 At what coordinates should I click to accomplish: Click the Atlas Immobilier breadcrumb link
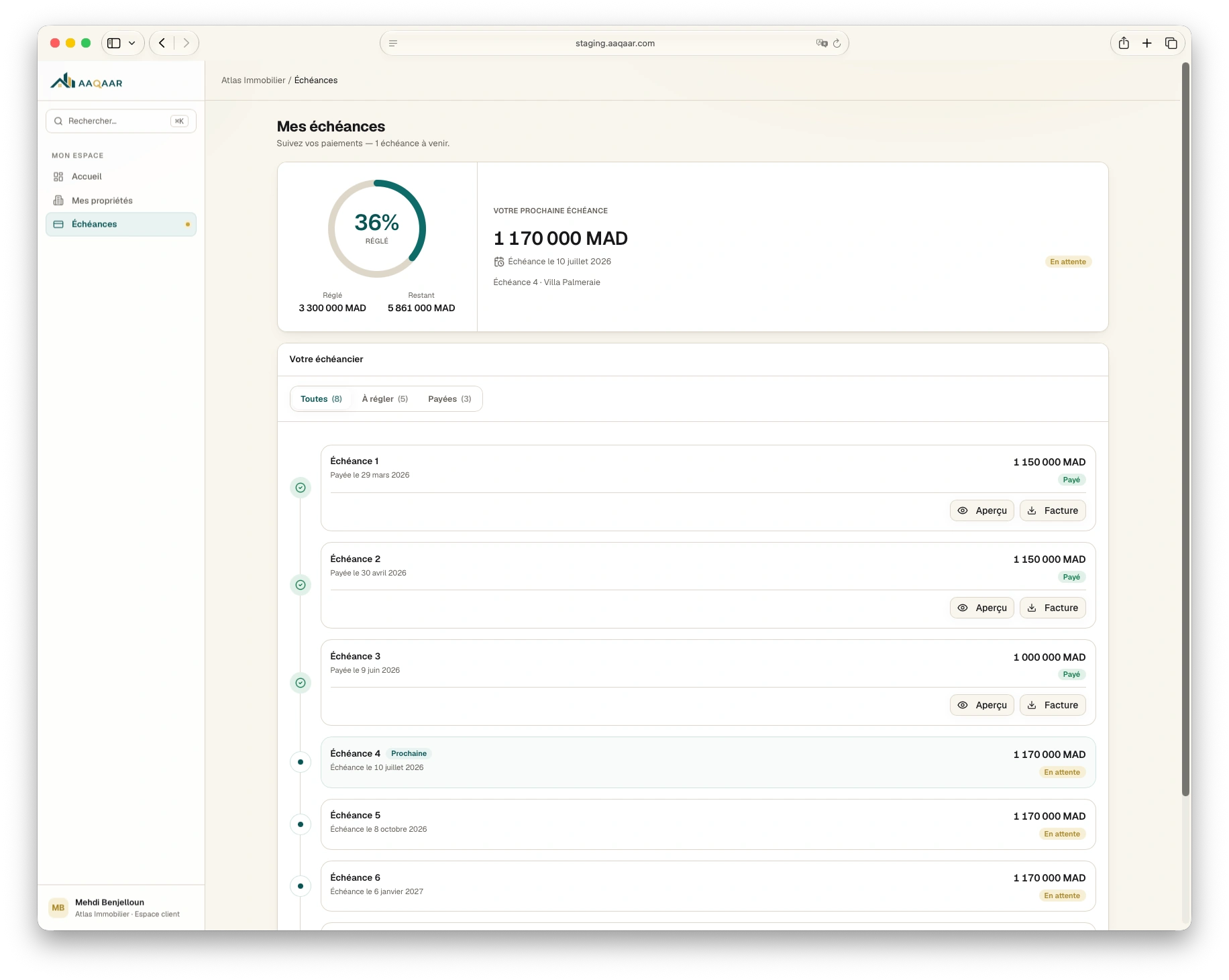[x=254, y=80]
